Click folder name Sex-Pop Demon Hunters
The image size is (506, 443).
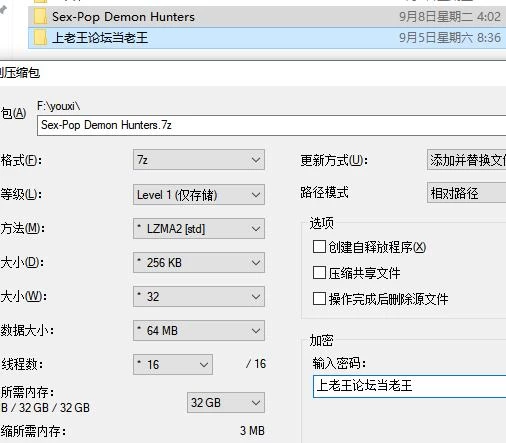pyautogui.click(x=123, y=17)
